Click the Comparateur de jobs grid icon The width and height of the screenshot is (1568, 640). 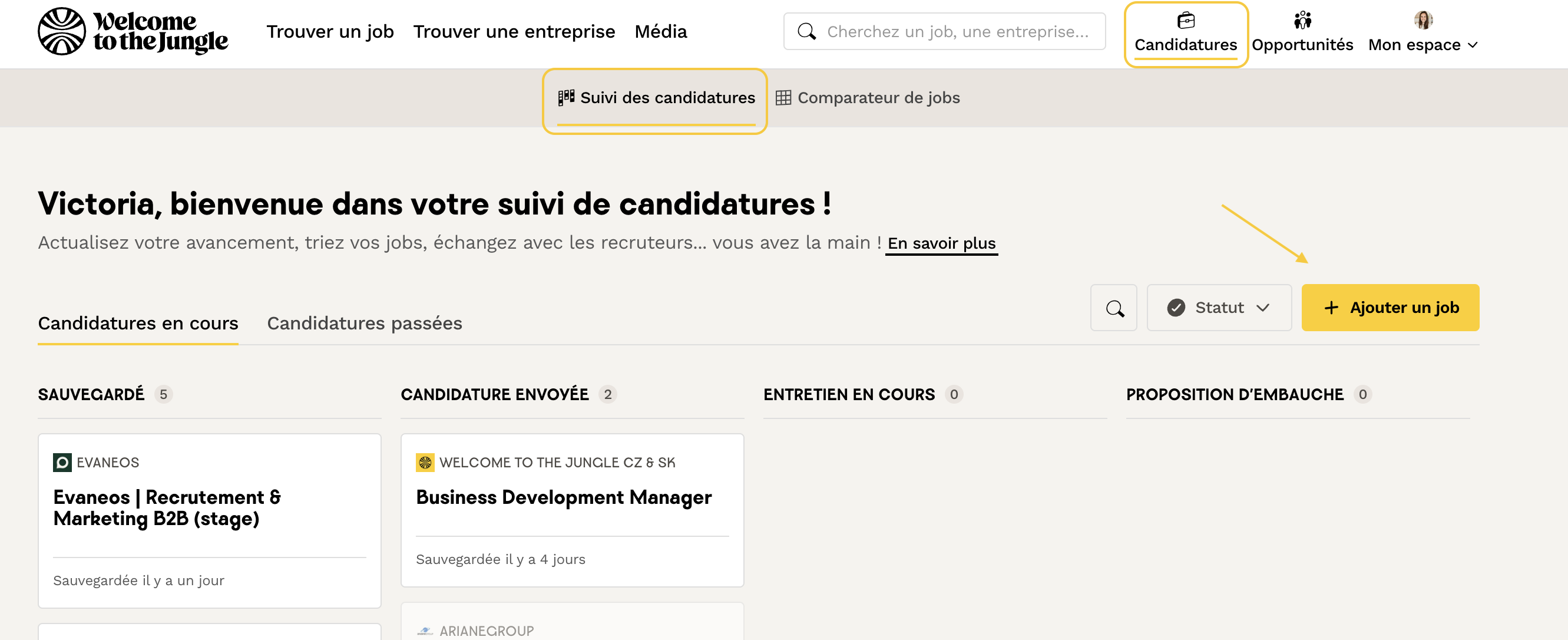pos(783,97)
